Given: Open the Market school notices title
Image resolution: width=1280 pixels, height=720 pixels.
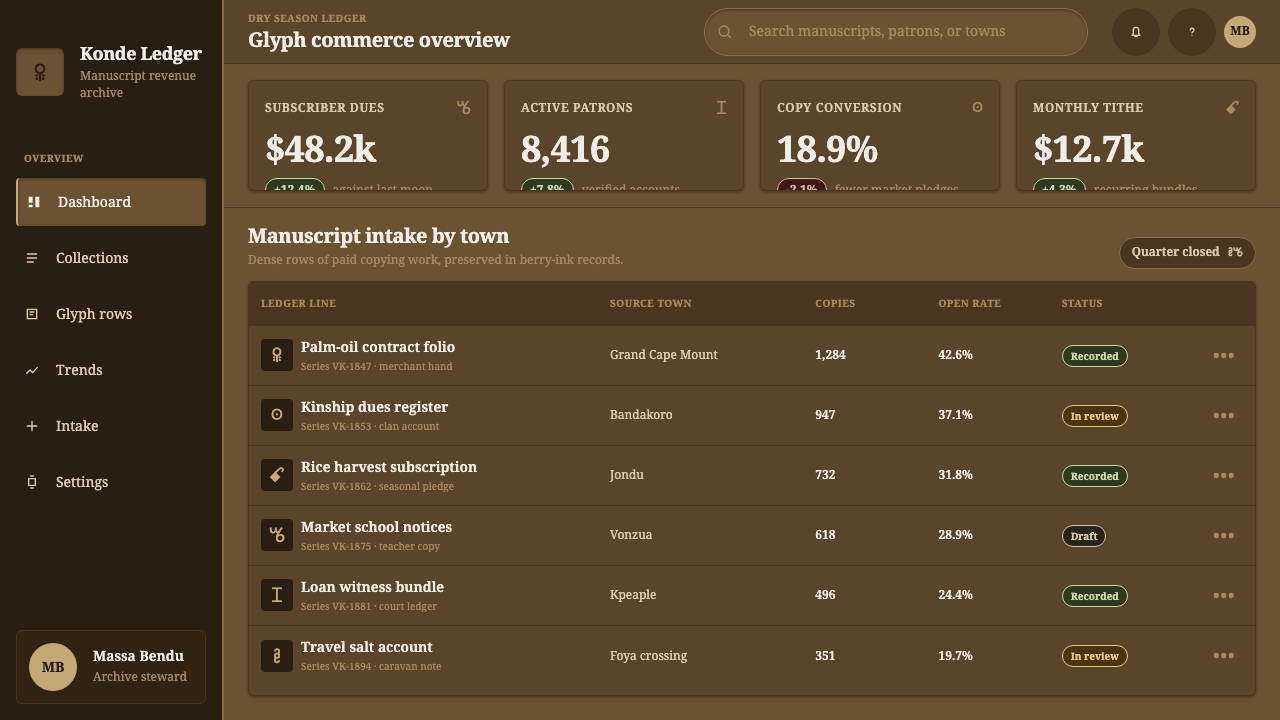Looking at the screenshot, I should (x=376, y=527).
